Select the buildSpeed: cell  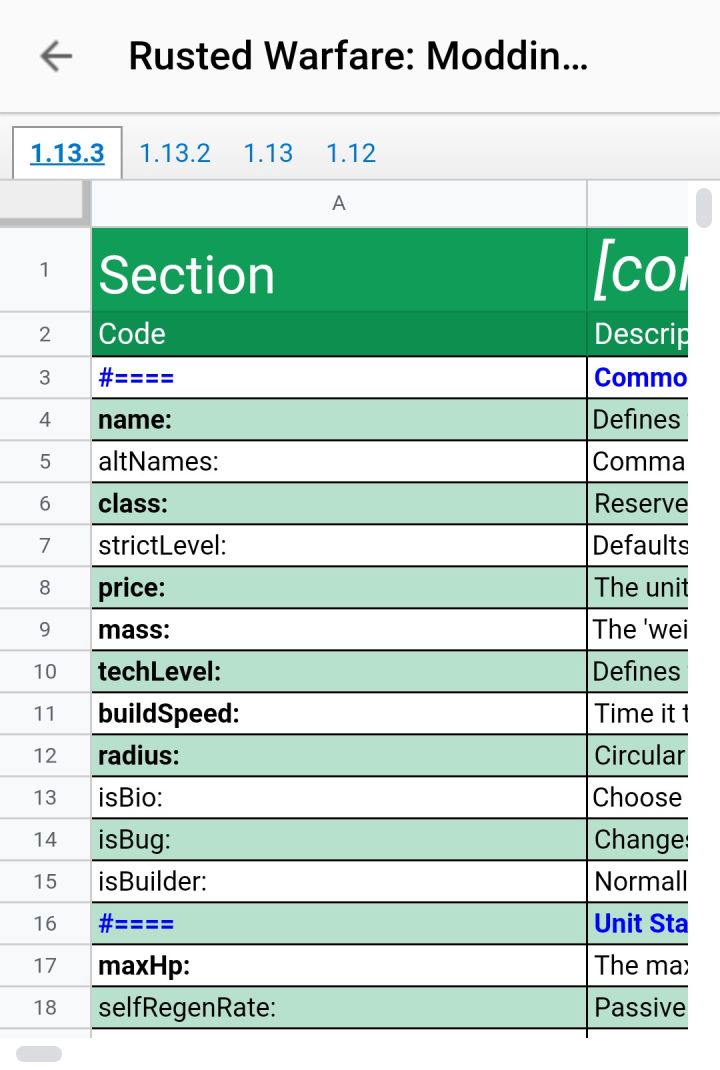click(339, 714)
